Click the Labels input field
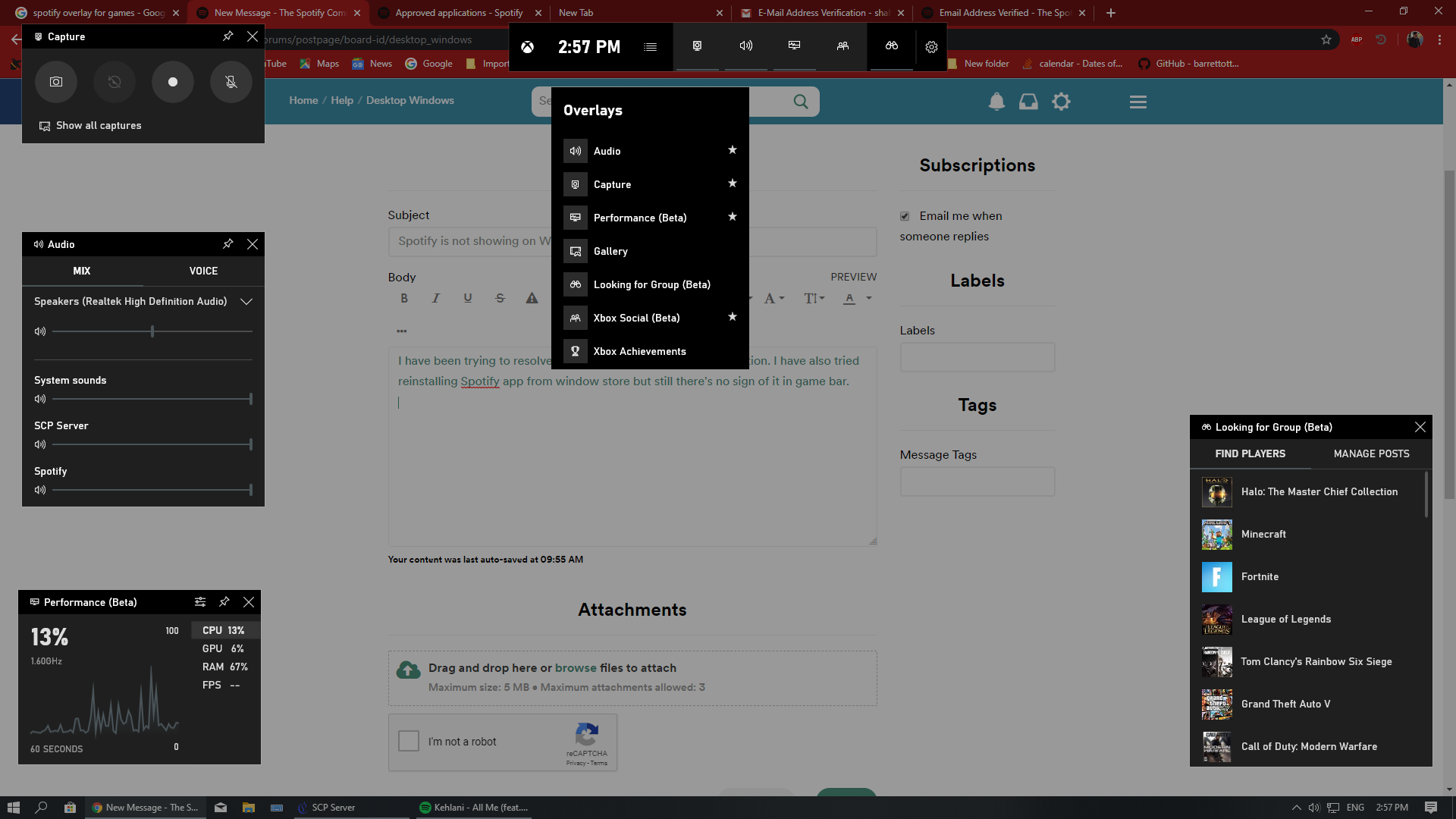Screen dimensions: 1456x819 point(977,357)
